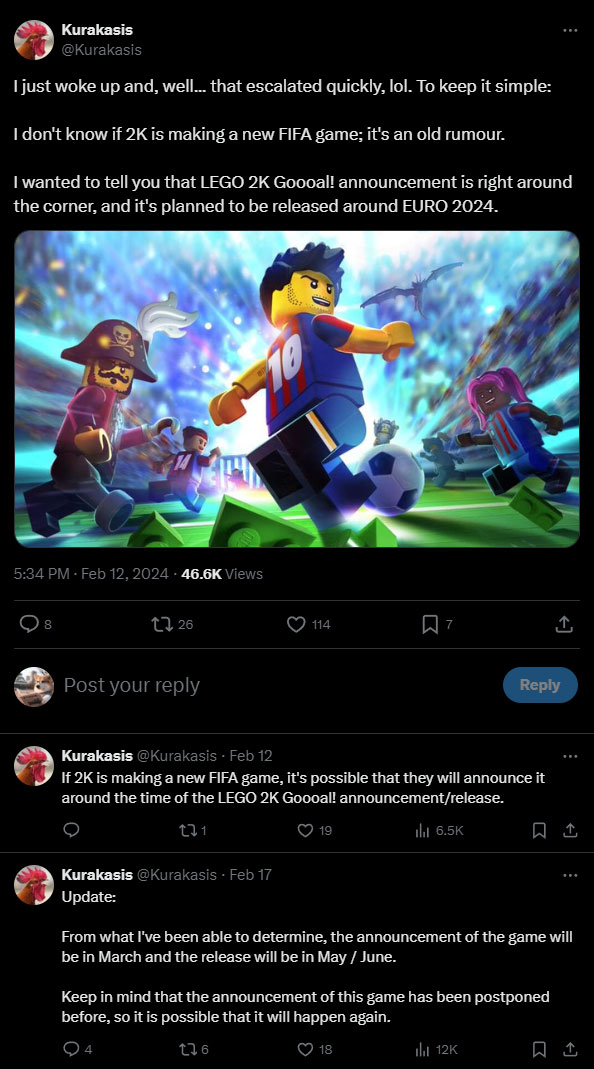Bookmark the main tweet
The width and height of the screenshot is (594, 1069).
click(x=428, y=623)
